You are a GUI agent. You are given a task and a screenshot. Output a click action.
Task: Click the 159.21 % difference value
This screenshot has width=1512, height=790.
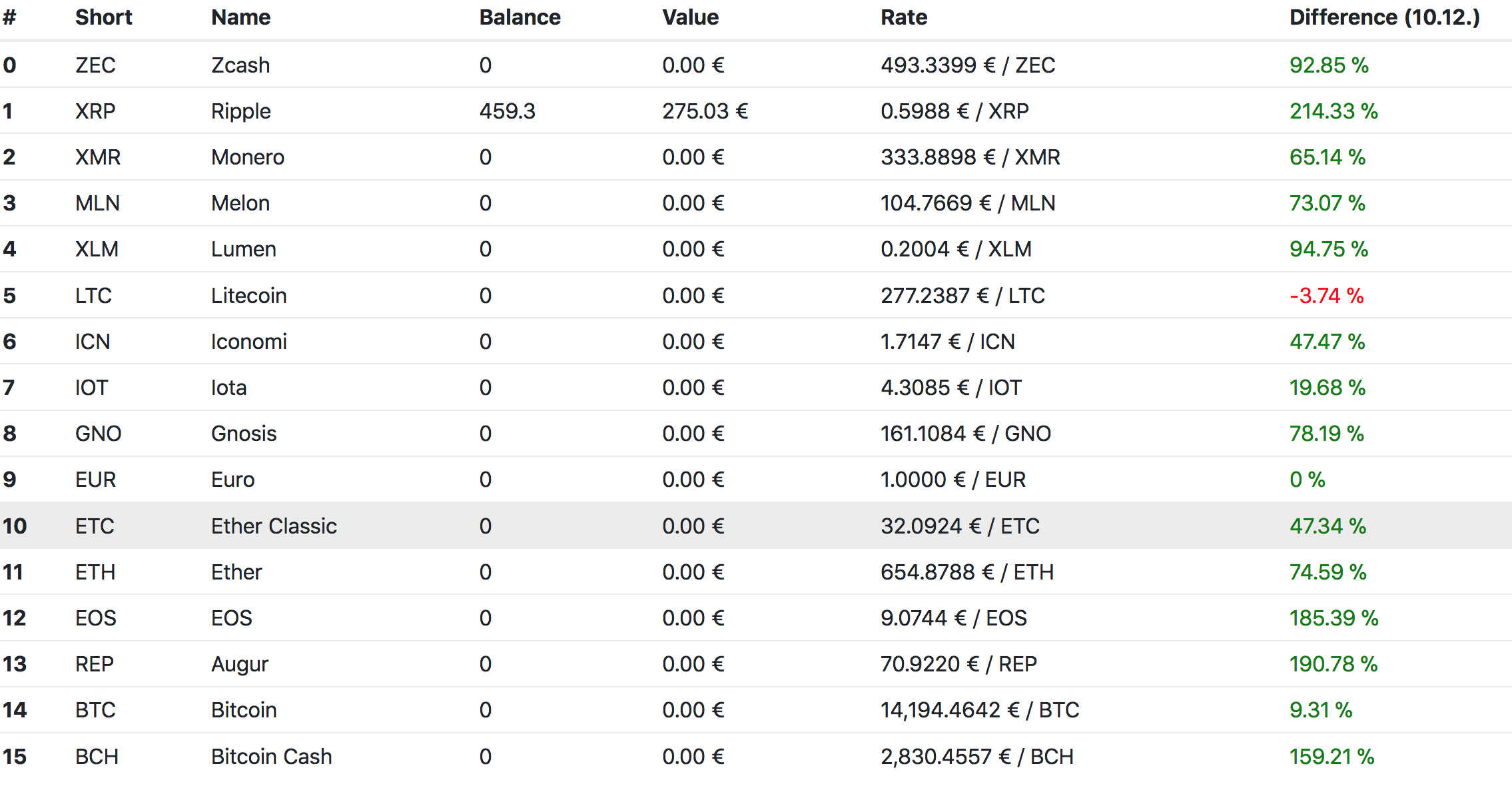[x=1332, y=757]
